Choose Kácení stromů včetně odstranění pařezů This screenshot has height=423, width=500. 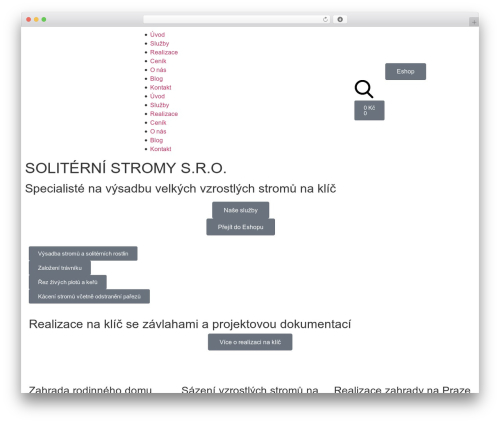[x=89, y=296]
